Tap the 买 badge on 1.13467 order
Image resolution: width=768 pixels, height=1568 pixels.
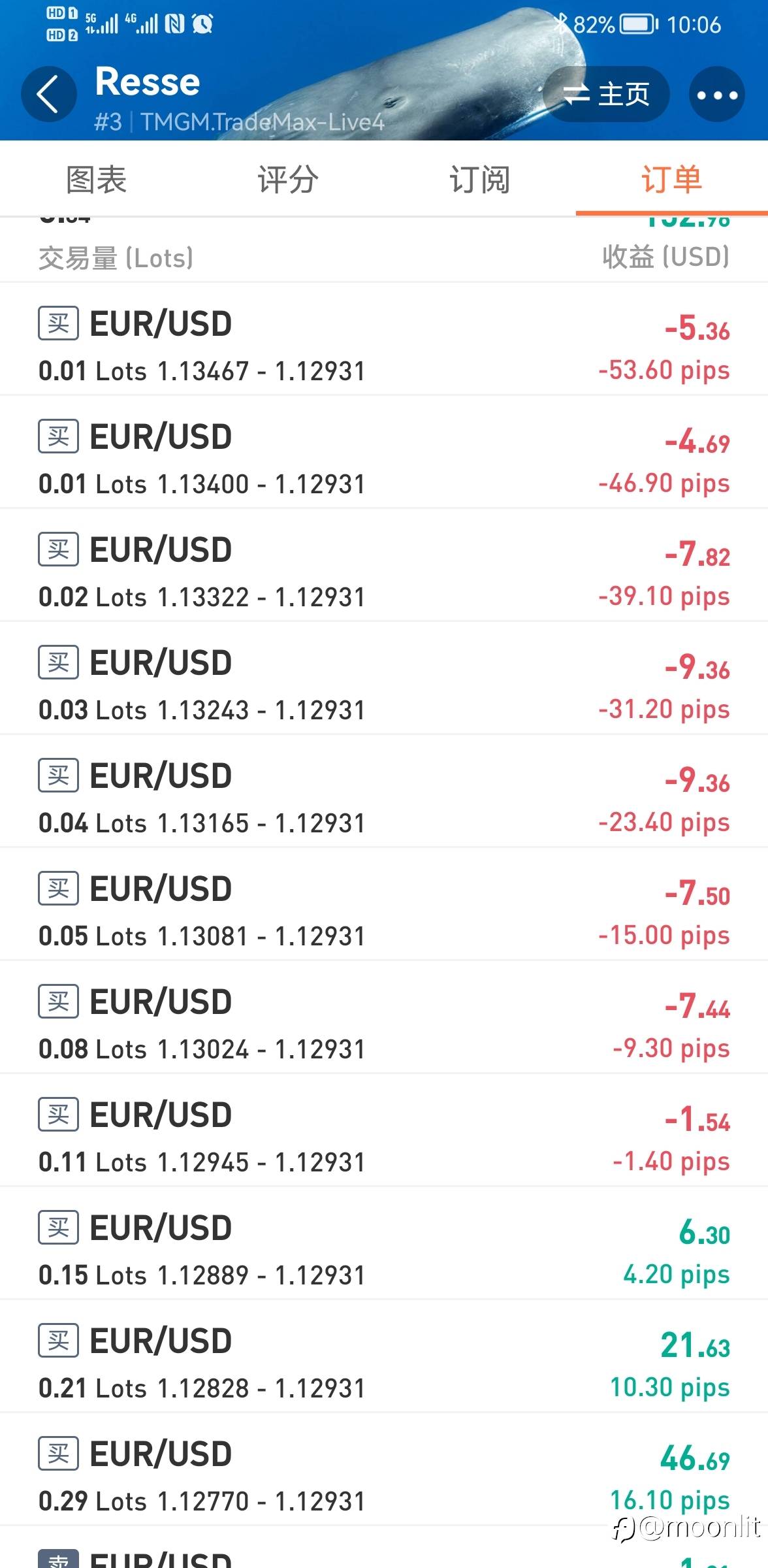pos(58,323)
